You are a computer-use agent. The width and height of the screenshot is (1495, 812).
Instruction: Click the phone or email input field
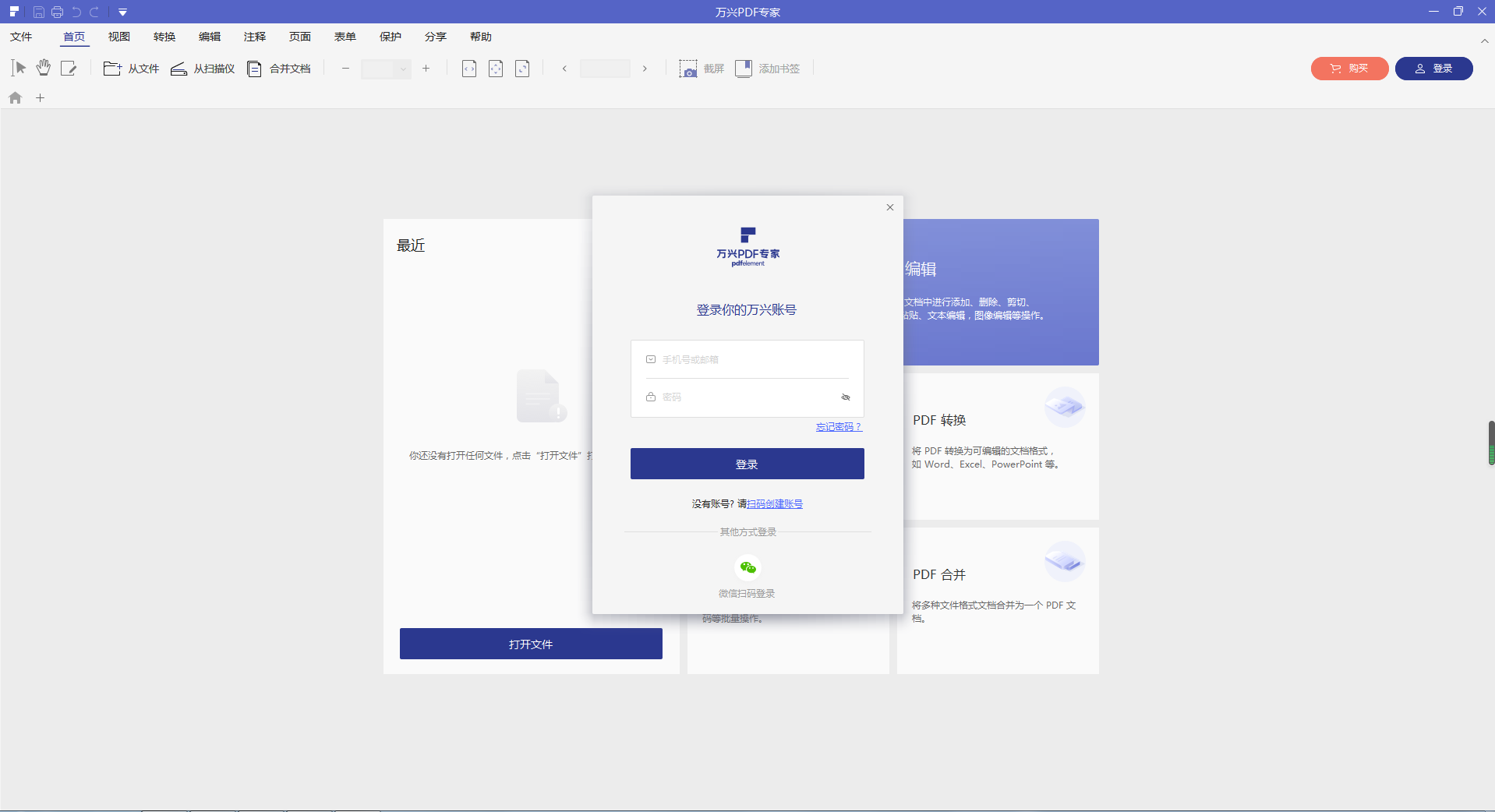pos(747,359)
